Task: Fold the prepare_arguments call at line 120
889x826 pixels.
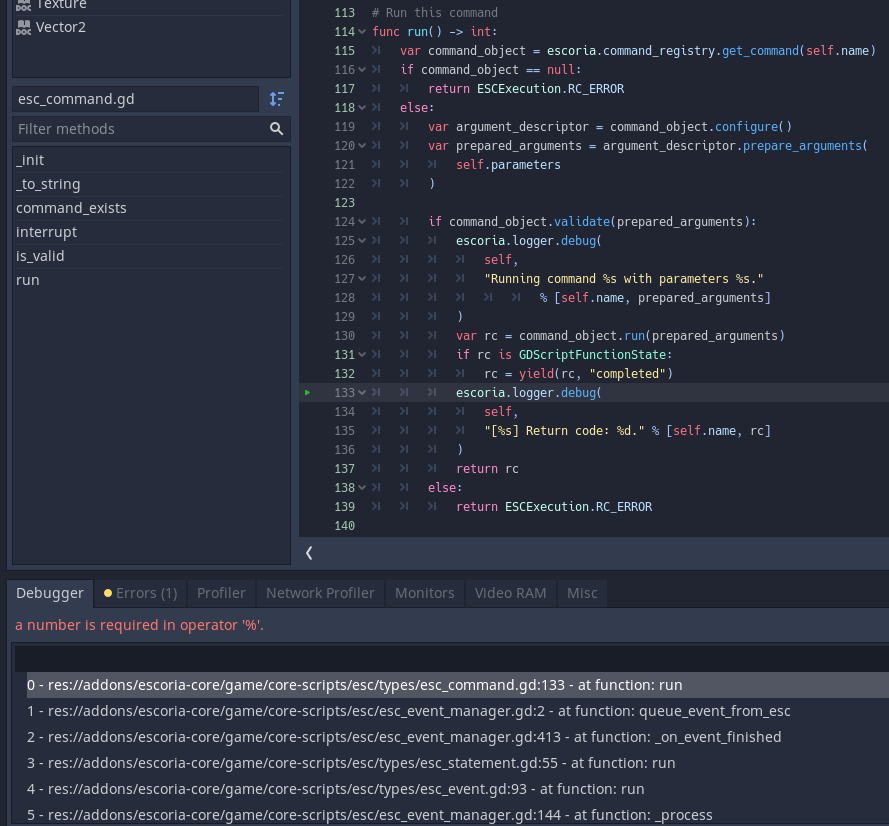Action: click(x=362, y=146)
